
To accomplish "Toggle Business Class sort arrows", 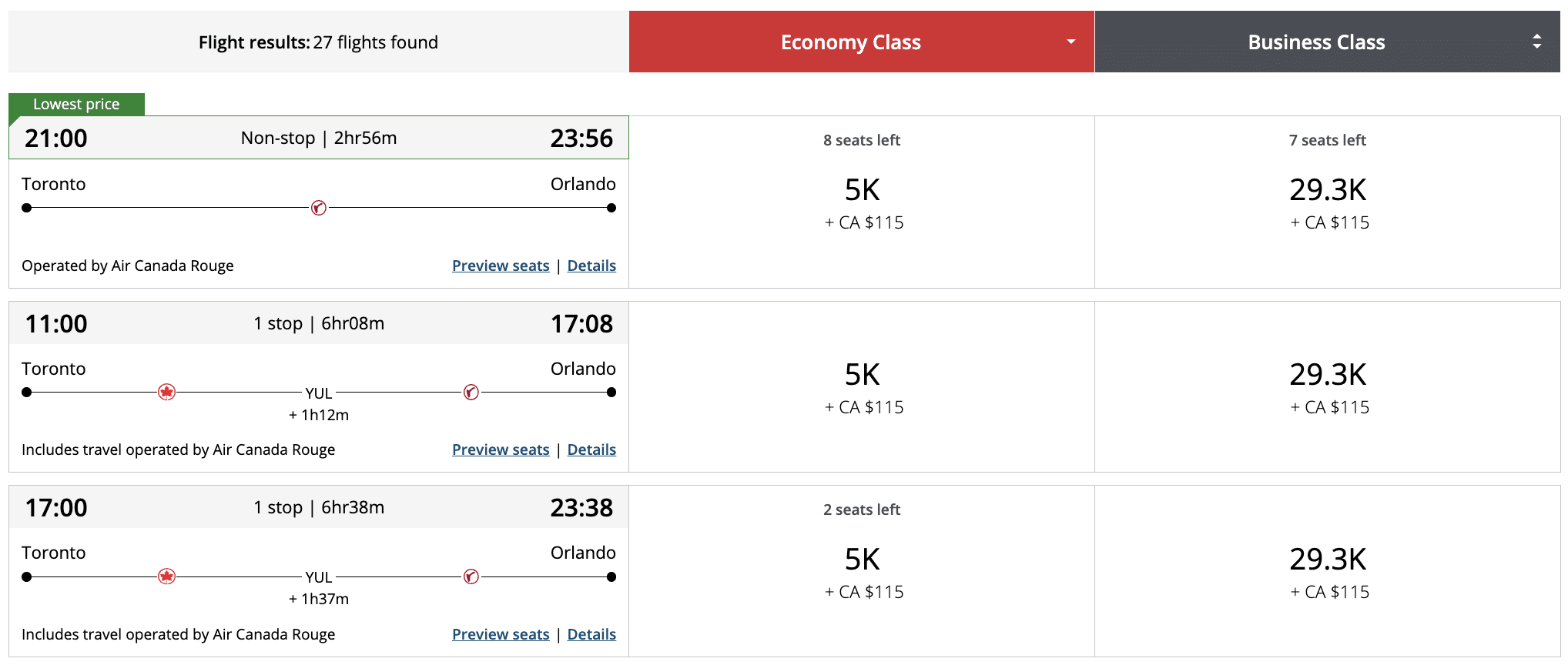I will pyautogui.click(x=1536, y=42).
